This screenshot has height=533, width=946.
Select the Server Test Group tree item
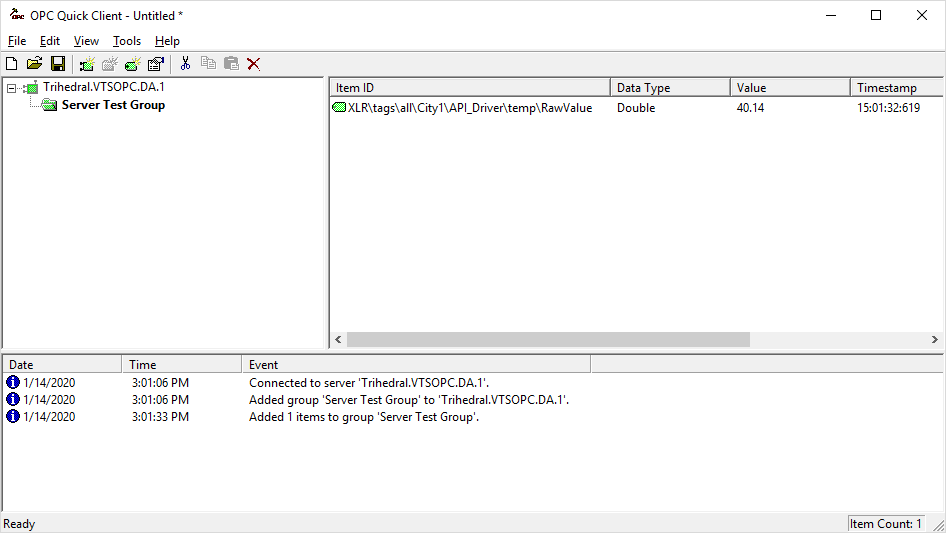click(x=113, y=105)
